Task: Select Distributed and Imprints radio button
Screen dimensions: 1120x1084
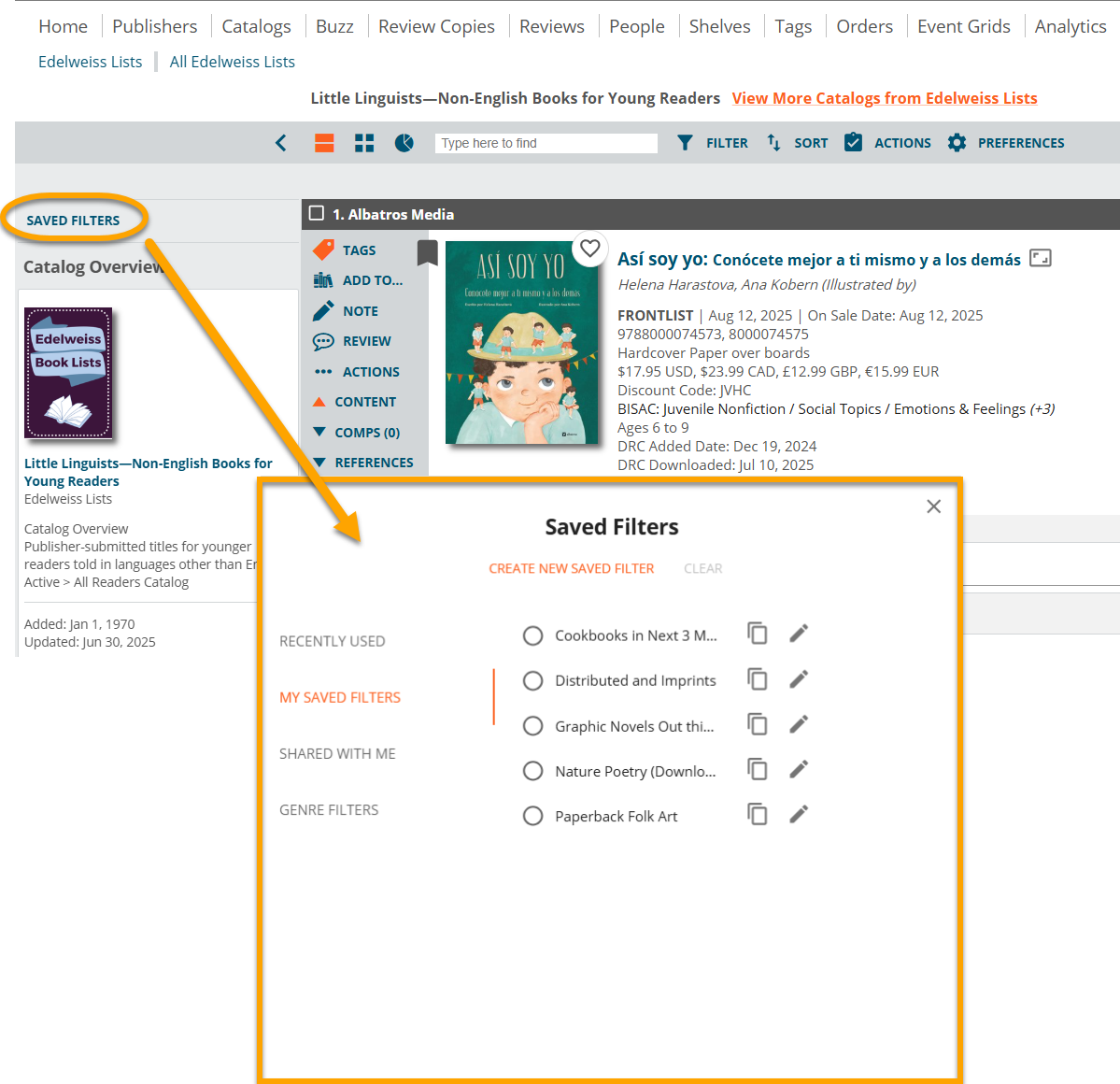Action: [532, 681]
